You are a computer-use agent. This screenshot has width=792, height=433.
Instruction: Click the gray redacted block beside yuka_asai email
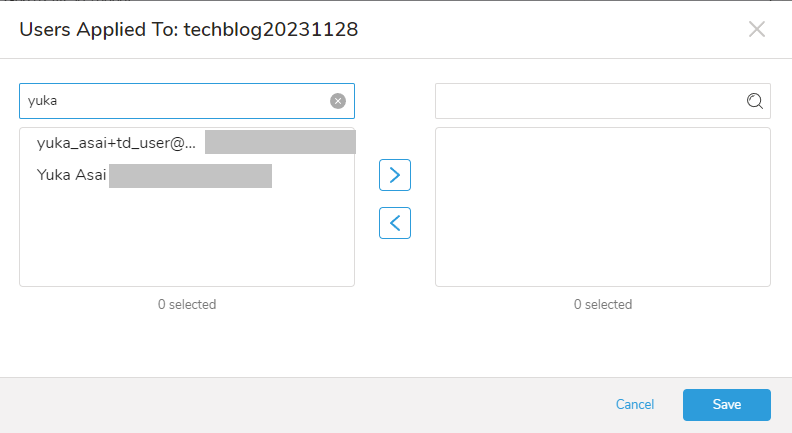(280, 142)
